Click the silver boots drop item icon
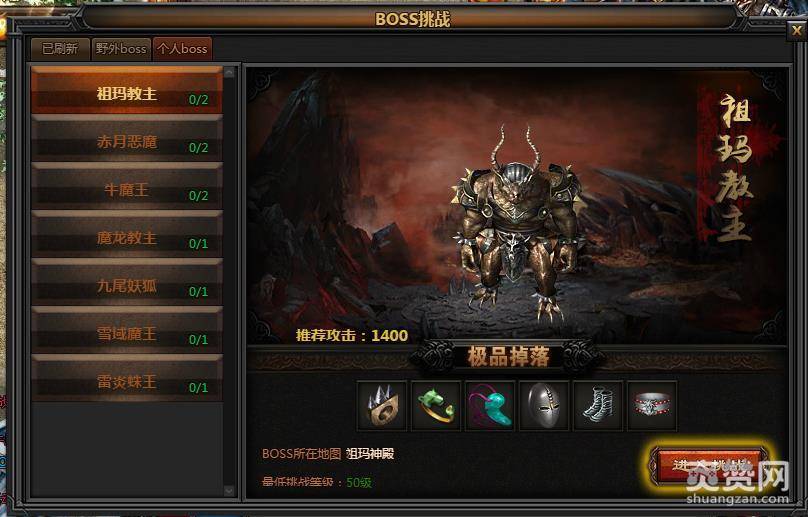Image resolution: width=808 pixels, height=517 pixels. pos(598,406)
